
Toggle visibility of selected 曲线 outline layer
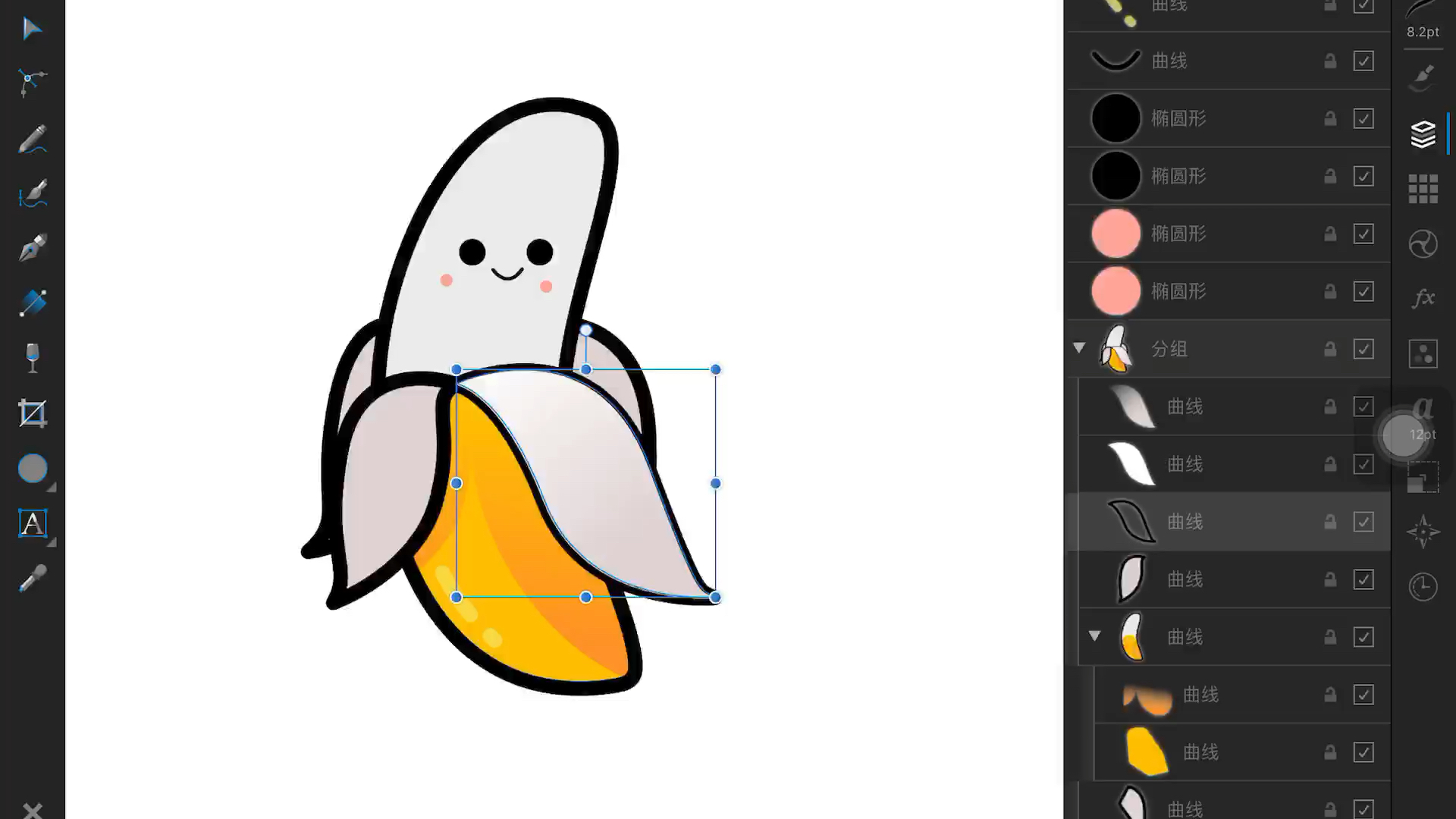[x=1363, y=522]
